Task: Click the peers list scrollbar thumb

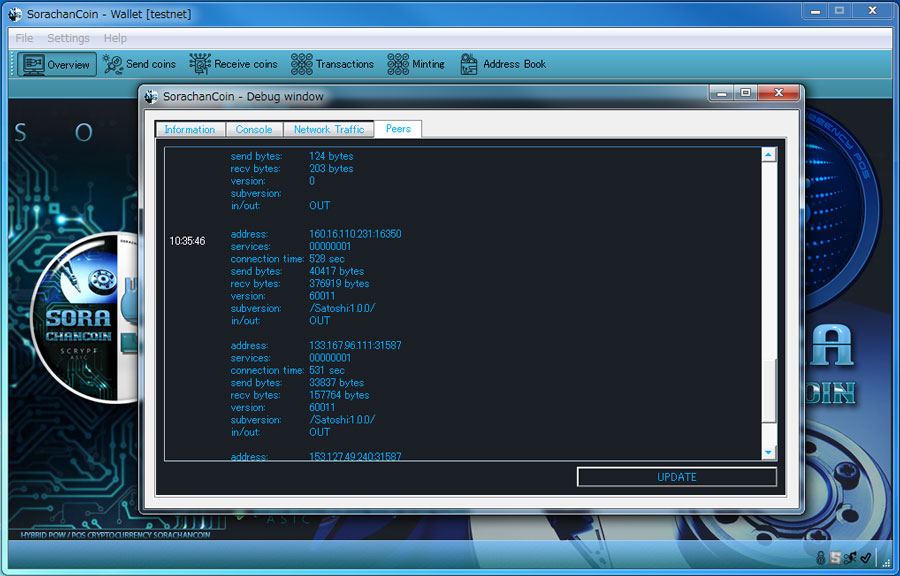Action: pos(769,390)
